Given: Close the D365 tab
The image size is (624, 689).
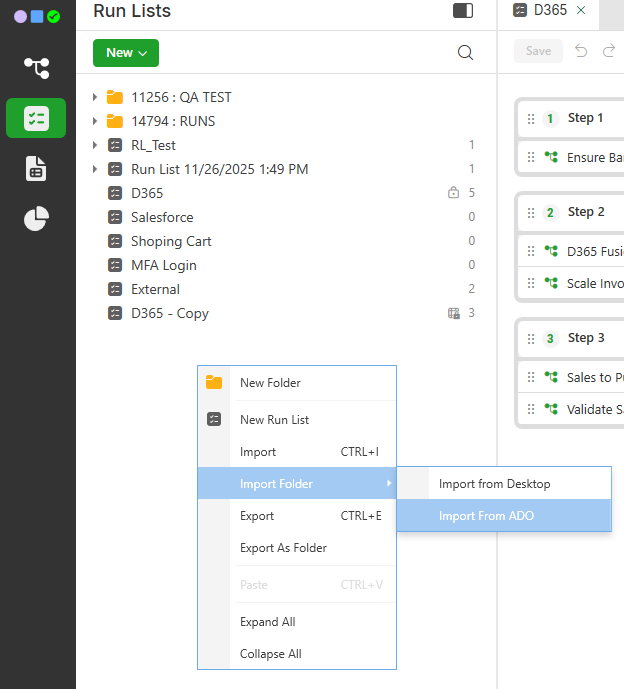Looking at the screenshot, I should pos(581,10).
